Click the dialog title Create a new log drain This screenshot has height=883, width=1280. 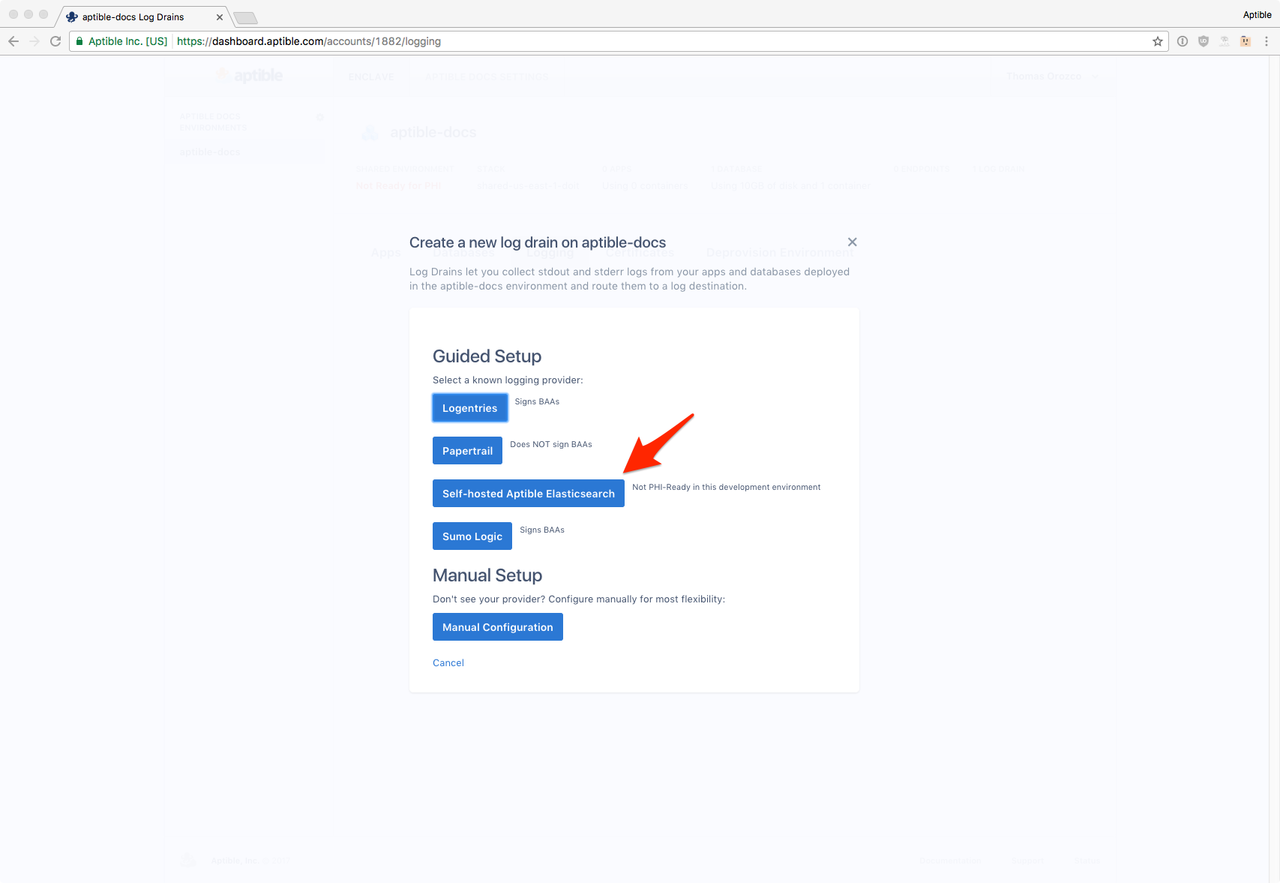coord(538,242)
